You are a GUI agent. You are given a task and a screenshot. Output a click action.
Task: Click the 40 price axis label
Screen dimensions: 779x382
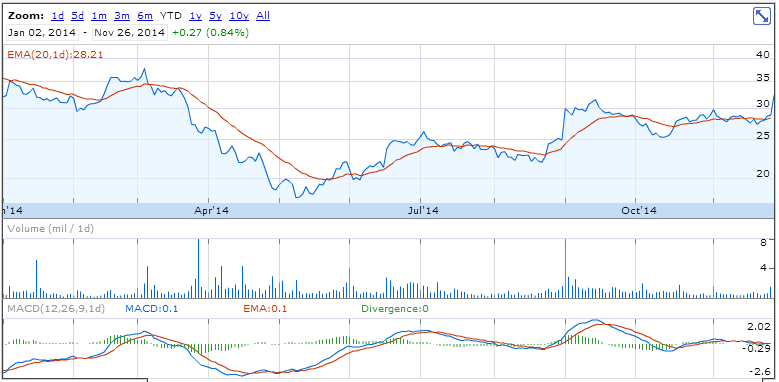[762, 55]
